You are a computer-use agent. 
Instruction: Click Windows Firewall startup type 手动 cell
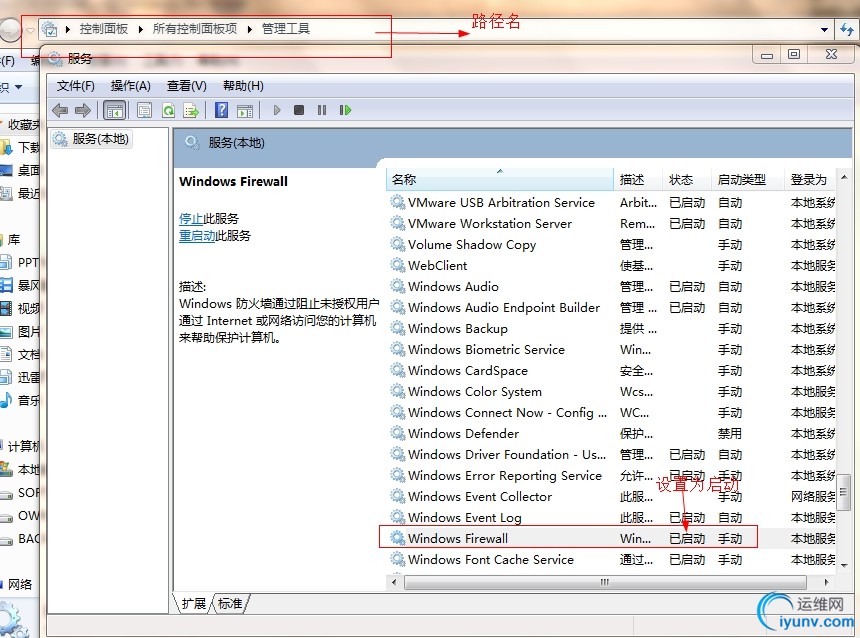tap(730, 539)
